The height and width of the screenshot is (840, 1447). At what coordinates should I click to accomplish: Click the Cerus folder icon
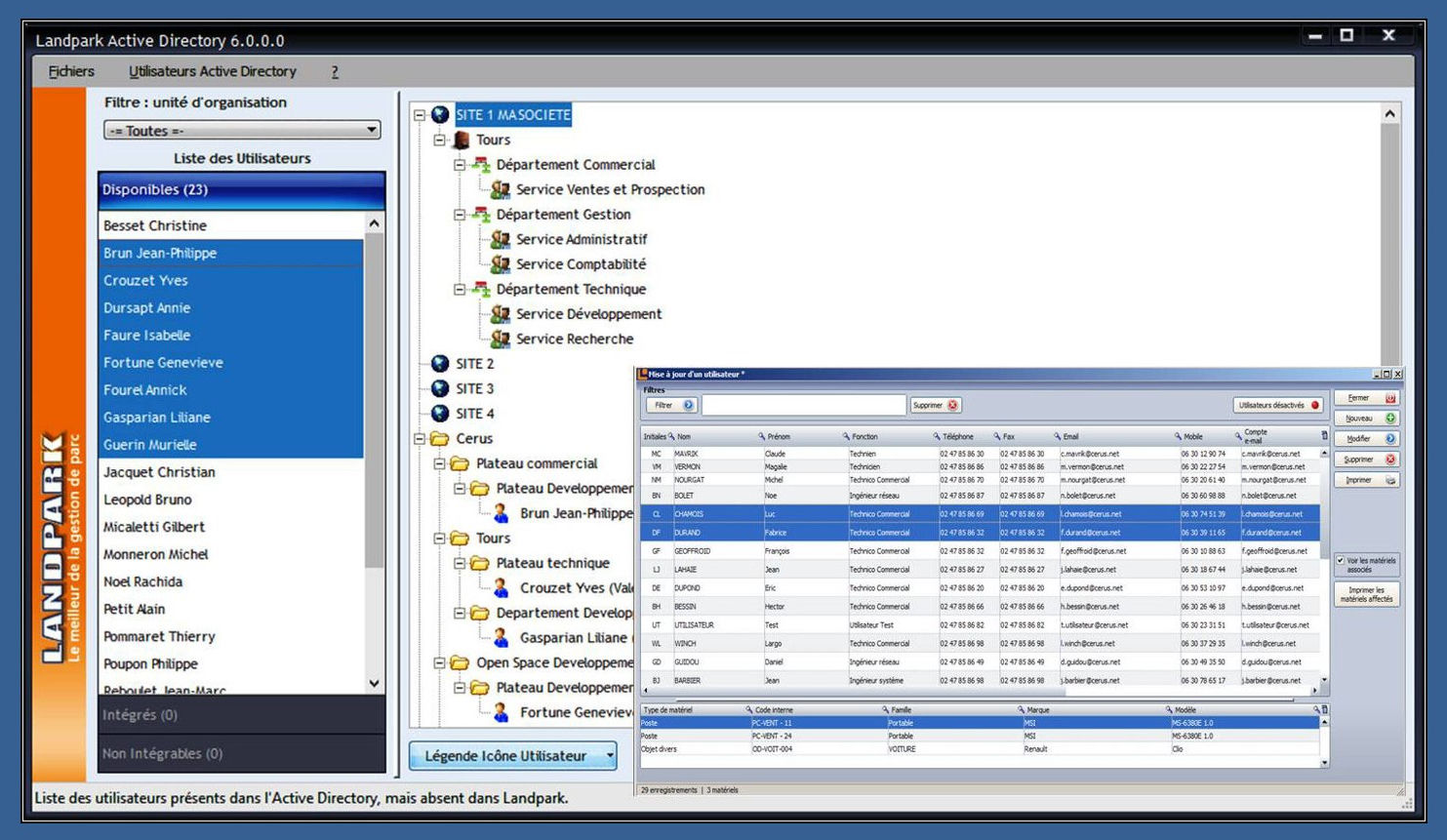440,439
